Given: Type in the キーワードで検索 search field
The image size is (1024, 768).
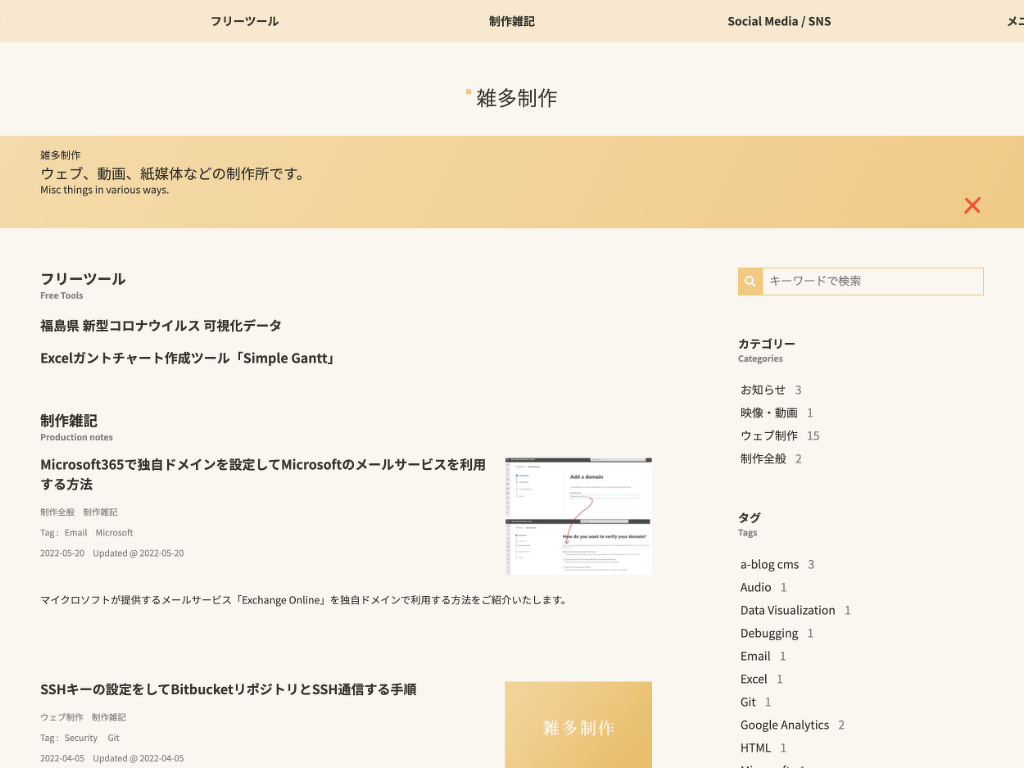Looking at the screenshot, I should 872,282.
